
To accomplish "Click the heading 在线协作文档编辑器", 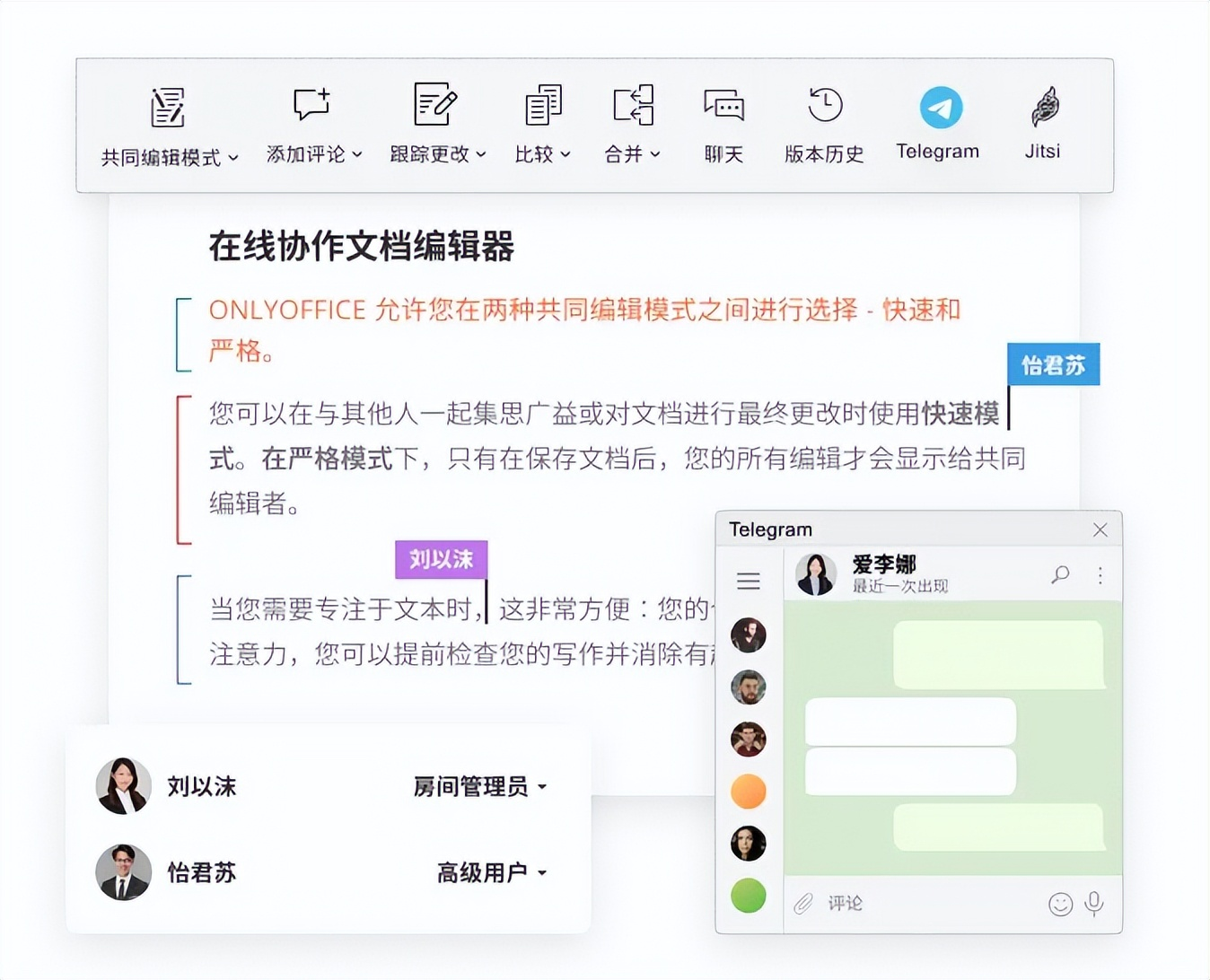I will tap(362, 246).
